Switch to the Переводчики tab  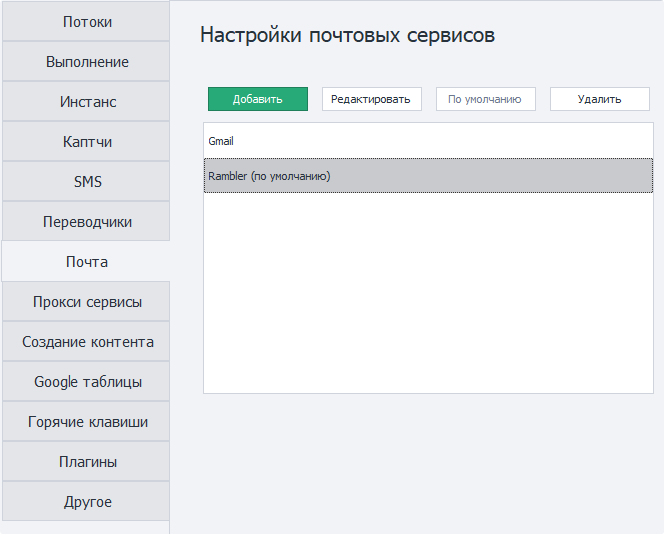tap(87, 222)
